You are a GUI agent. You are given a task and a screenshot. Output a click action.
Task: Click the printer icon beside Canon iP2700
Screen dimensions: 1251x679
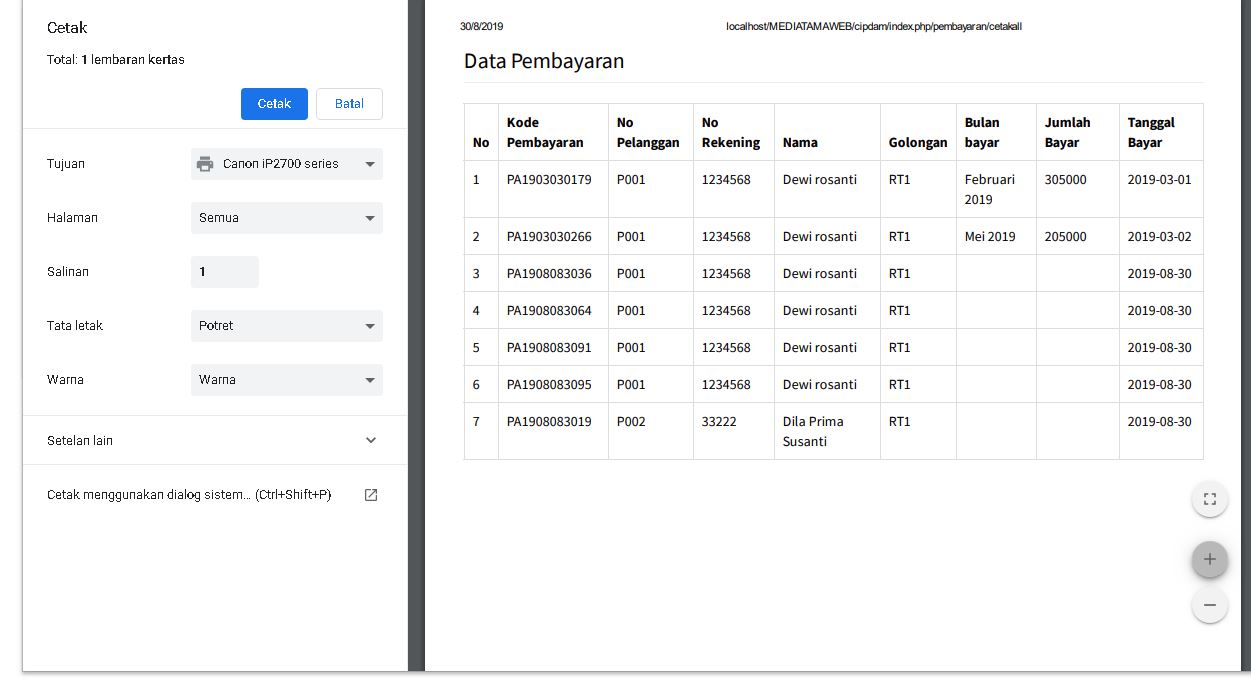click(x=205, y=164)
